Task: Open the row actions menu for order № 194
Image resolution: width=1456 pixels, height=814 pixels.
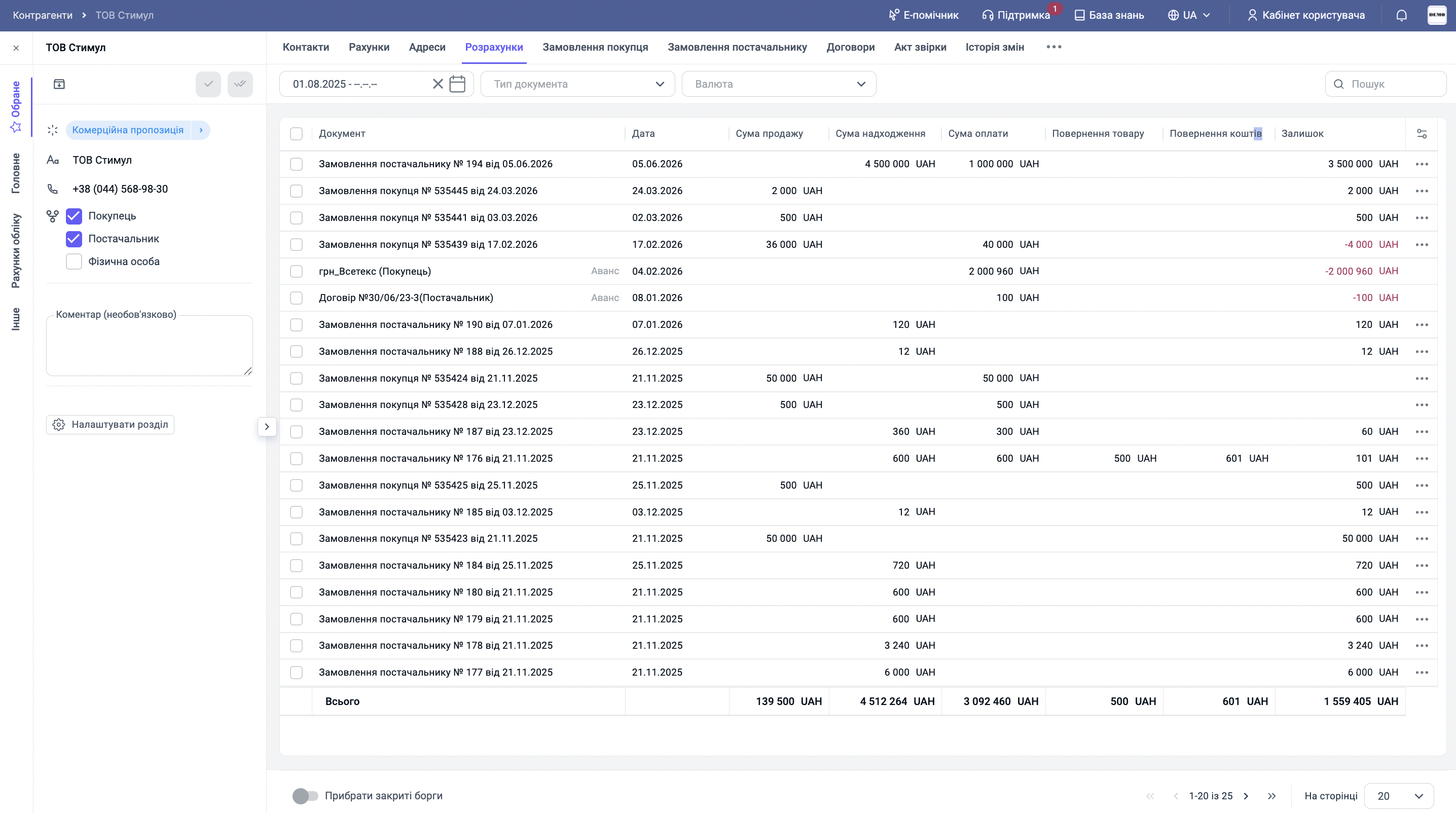Action: (1422, 164)
